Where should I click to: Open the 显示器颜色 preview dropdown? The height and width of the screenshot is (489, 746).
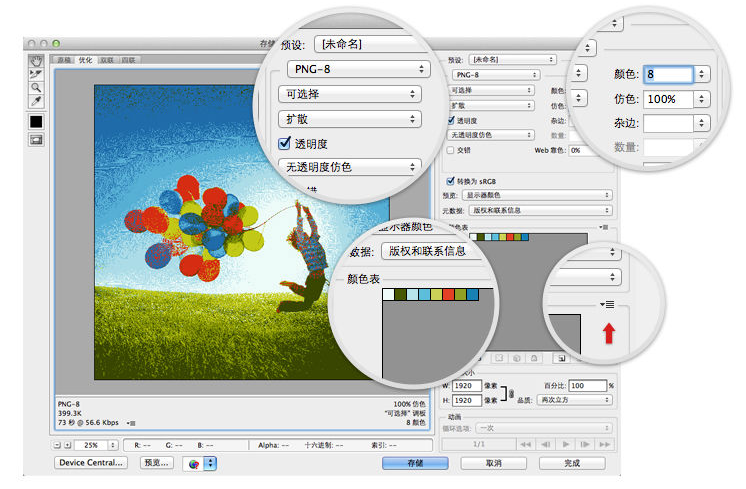pyautogui.click(x=537, y=195)
